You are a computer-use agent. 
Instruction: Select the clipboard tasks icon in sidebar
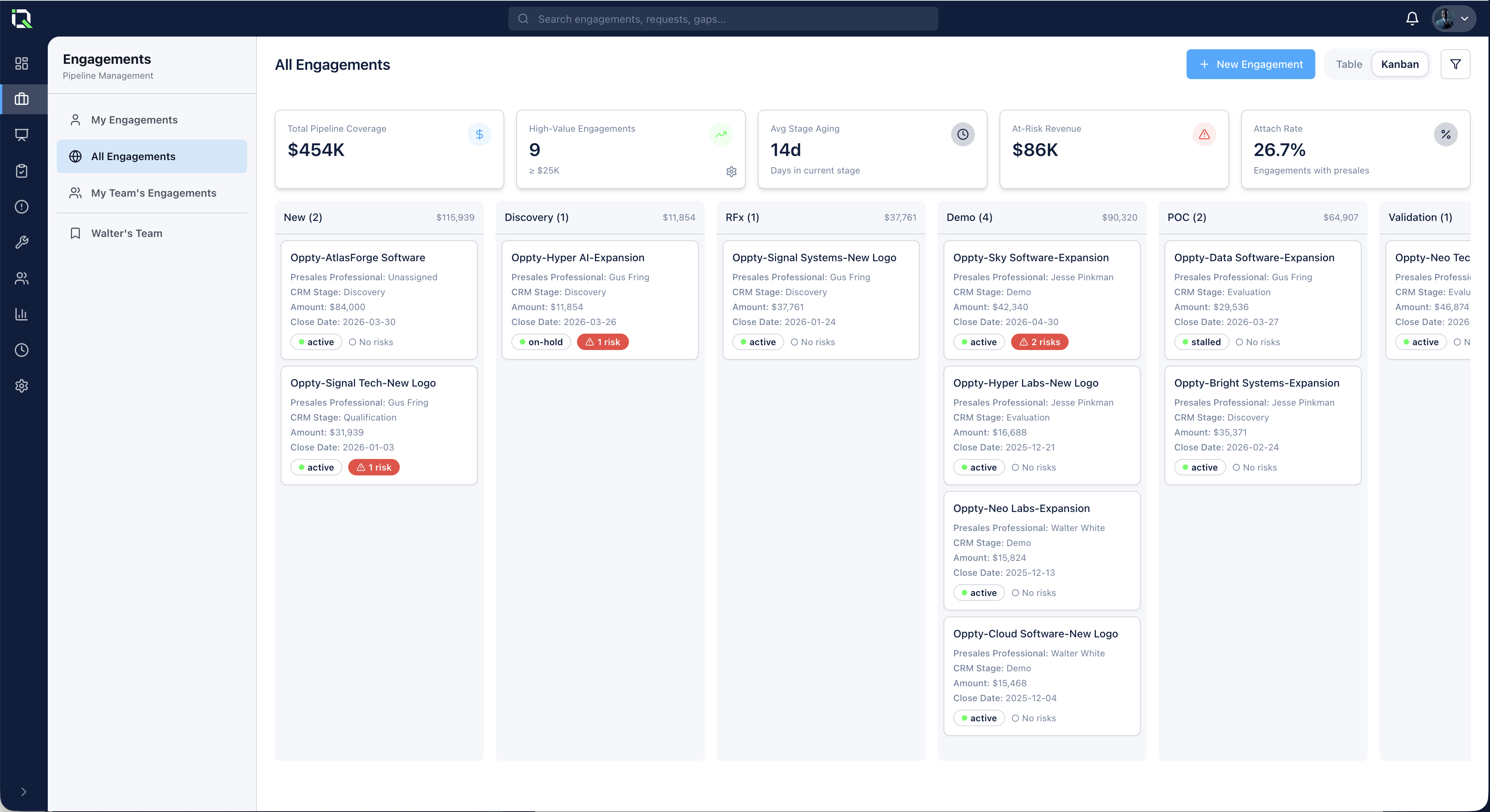[x=22, y=171]
